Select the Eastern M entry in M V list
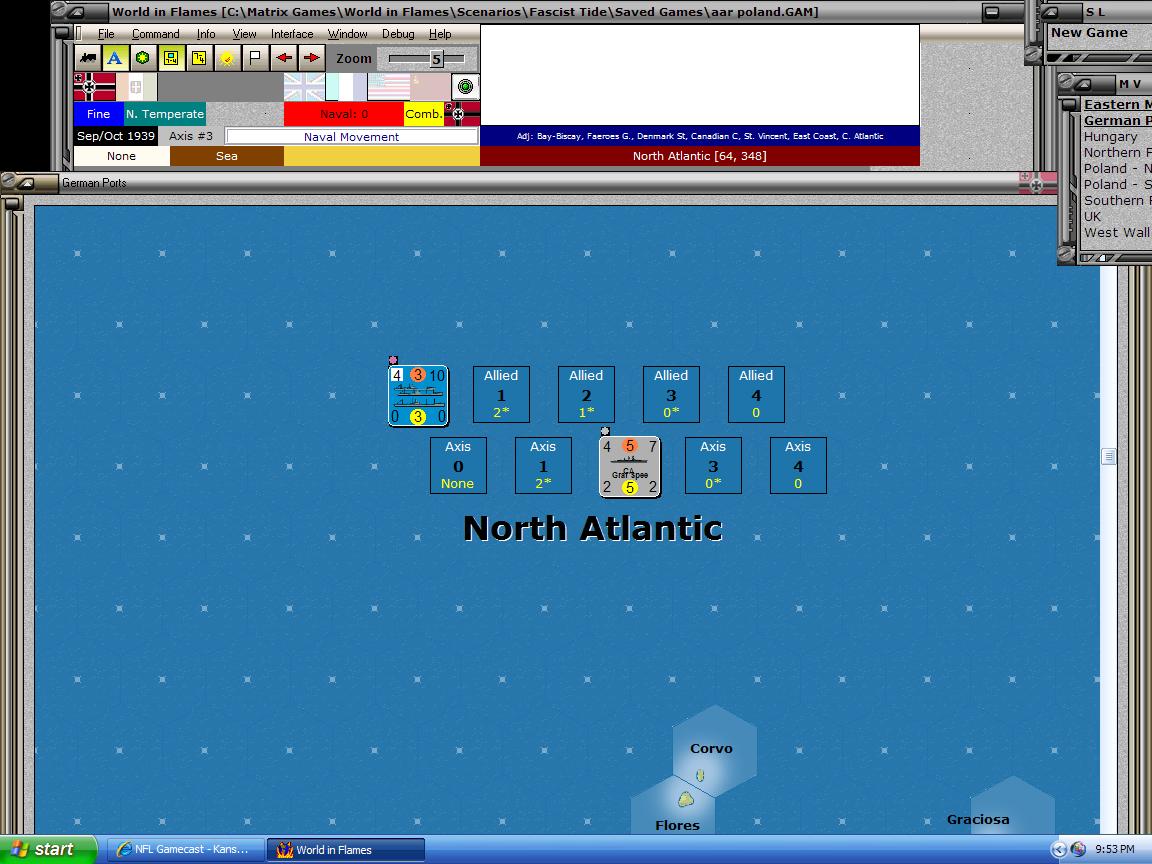The image size is (1152, 864). [x=1117, y=104]
